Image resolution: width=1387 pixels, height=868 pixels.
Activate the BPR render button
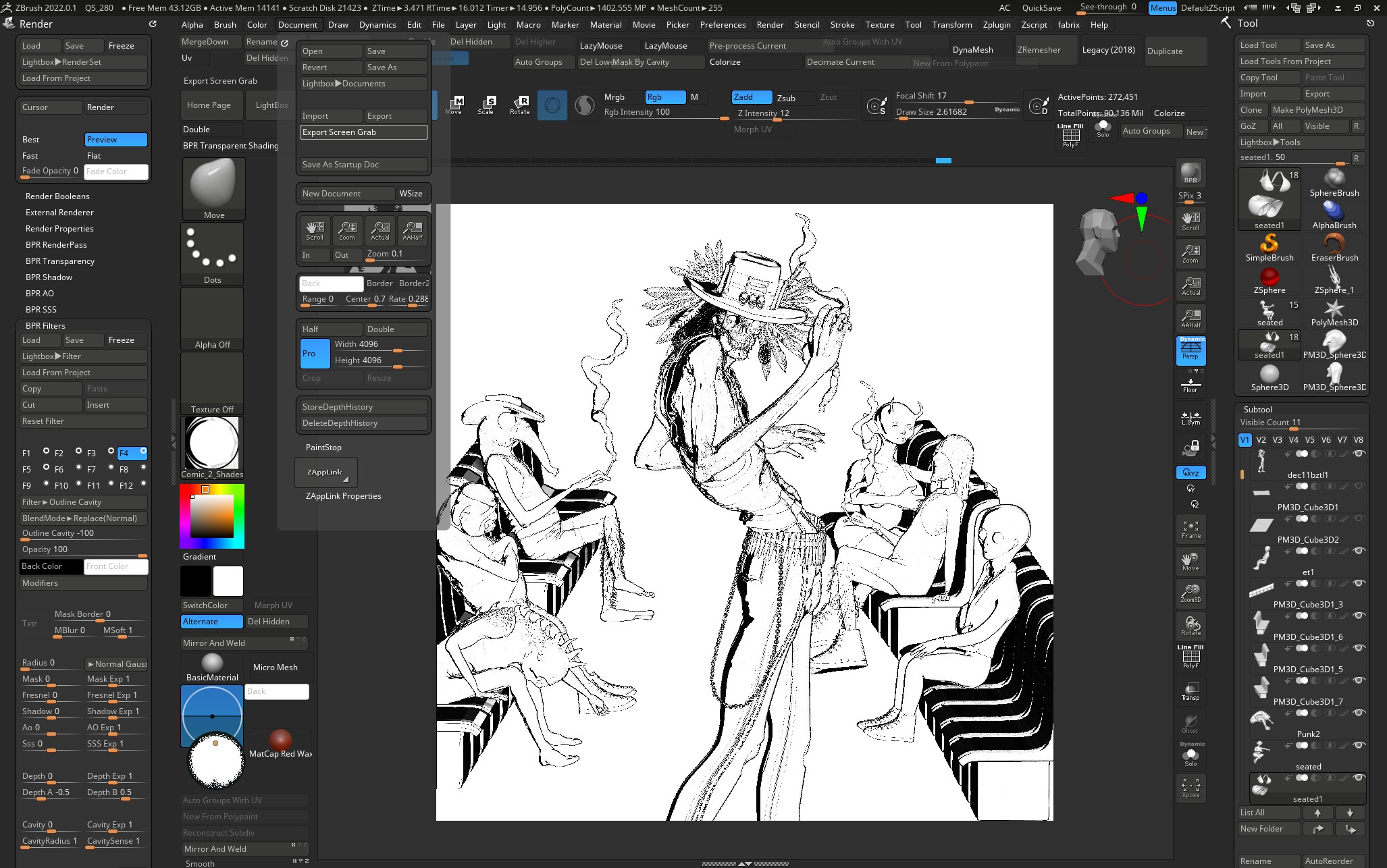(1190, 172)
